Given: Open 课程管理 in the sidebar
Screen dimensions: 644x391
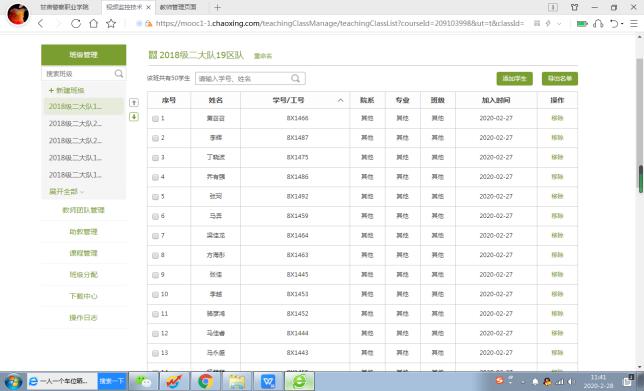Looking at the screenshot, I should (83, 253).
